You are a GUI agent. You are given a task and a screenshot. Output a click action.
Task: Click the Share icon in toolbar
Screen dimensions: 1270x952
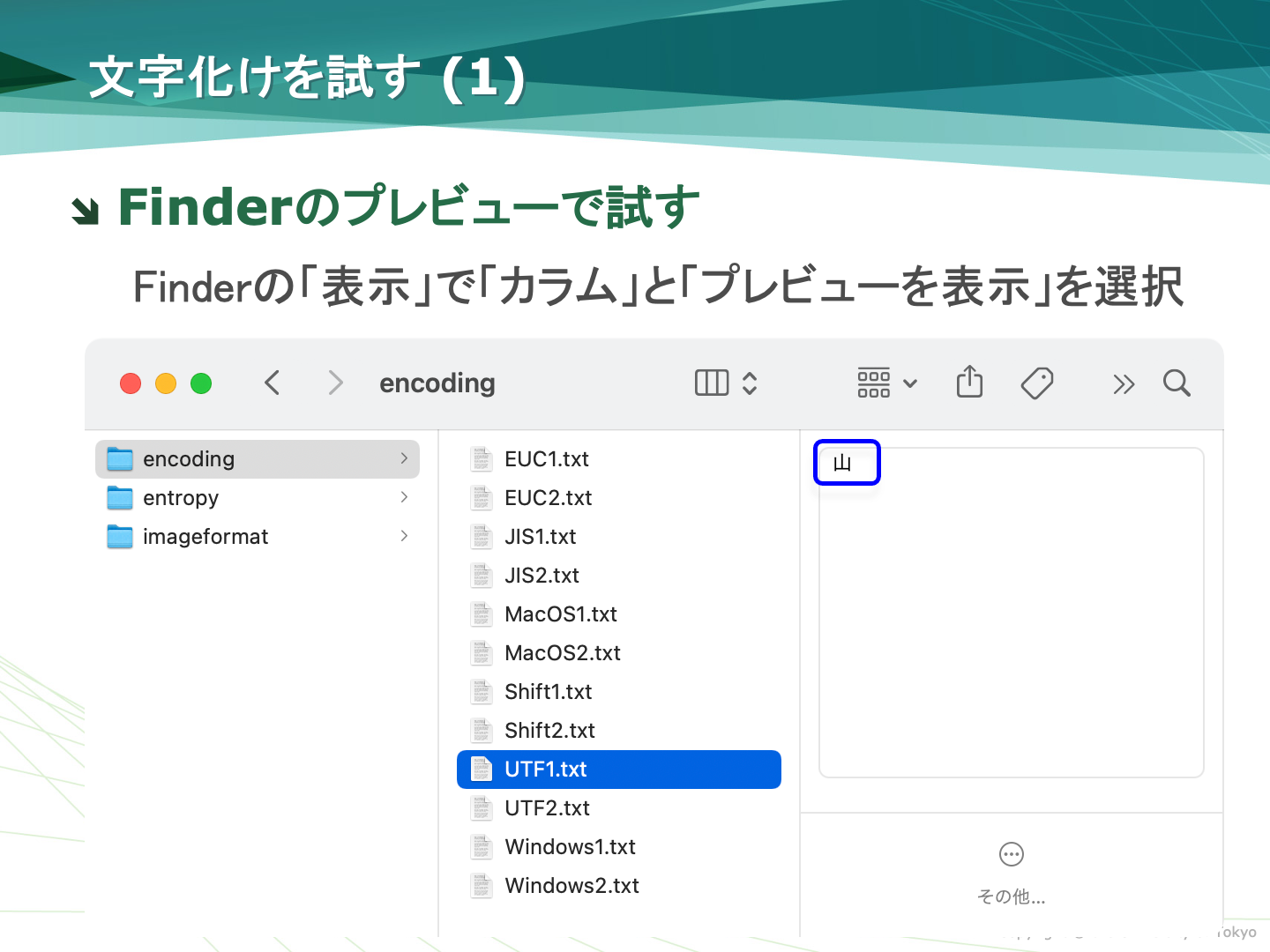[969, 382]
